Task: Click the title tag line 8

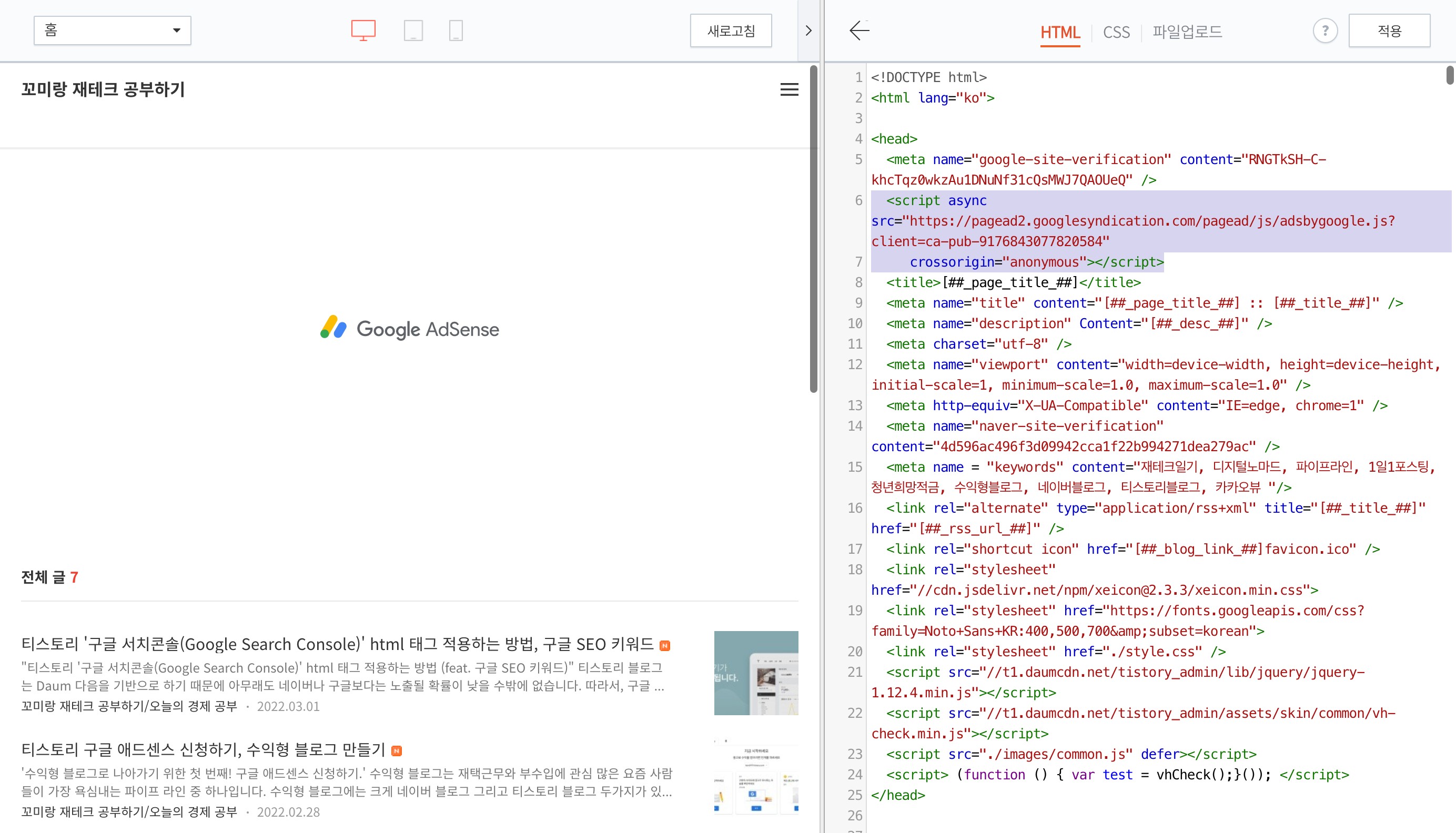Action: click(1013, 282)
